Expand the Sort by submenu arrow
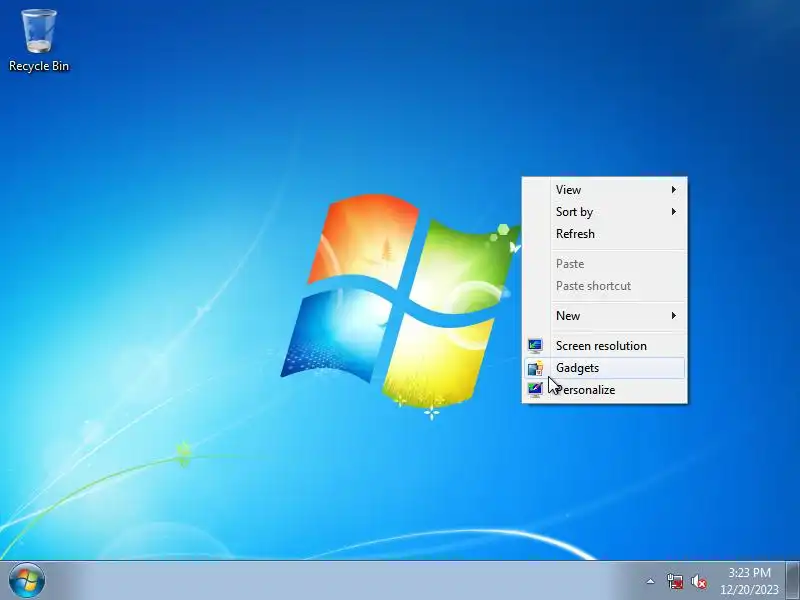This screenshot has width=800, height=600. [x=673, y=212]
